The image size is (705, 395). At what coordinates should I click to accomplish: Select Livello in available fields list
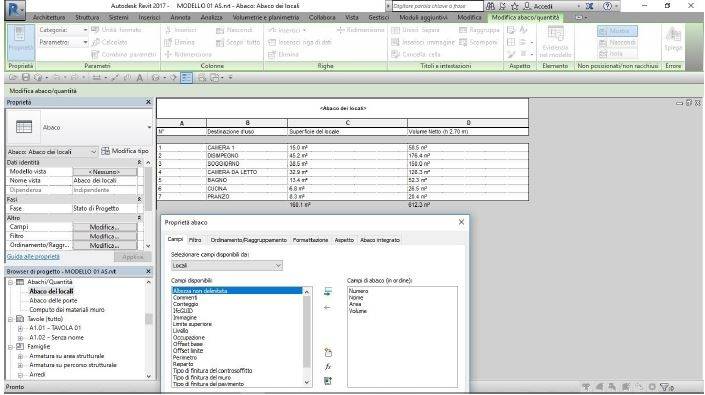pyautogui.click(x=181, y=331)
